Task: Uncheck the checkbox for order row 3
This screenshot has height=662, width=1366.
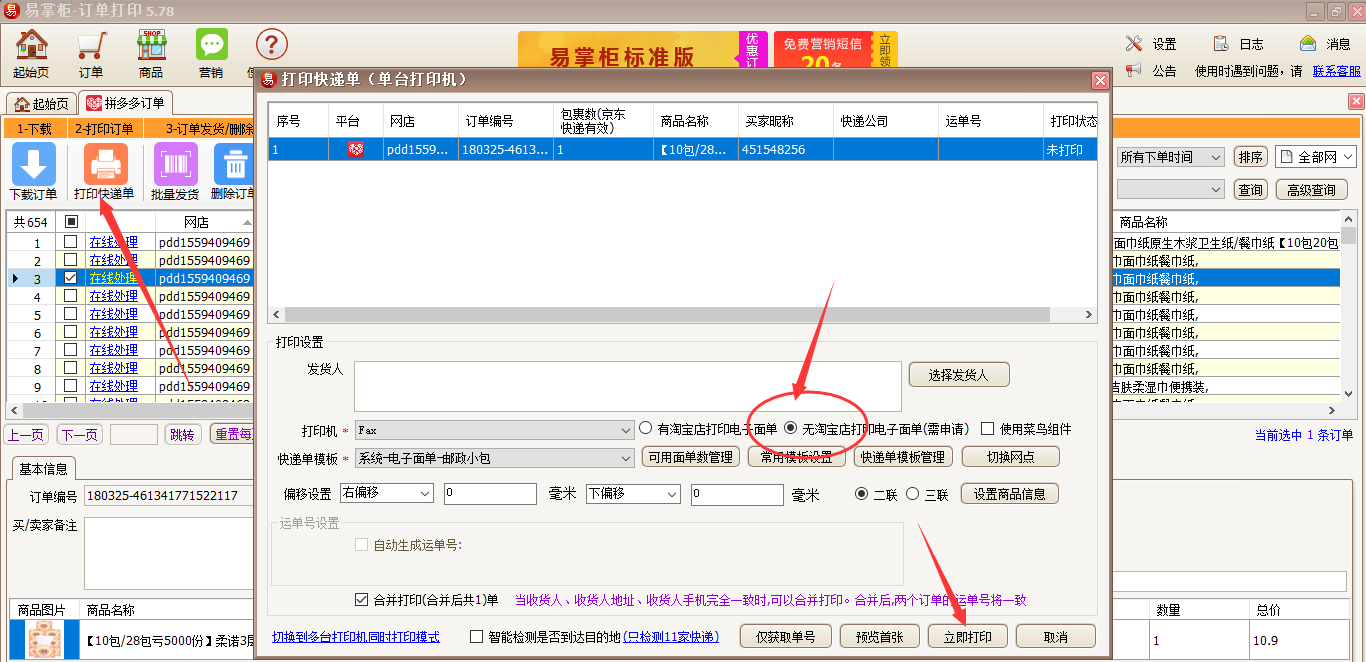Action: click(x=70, y=278)
